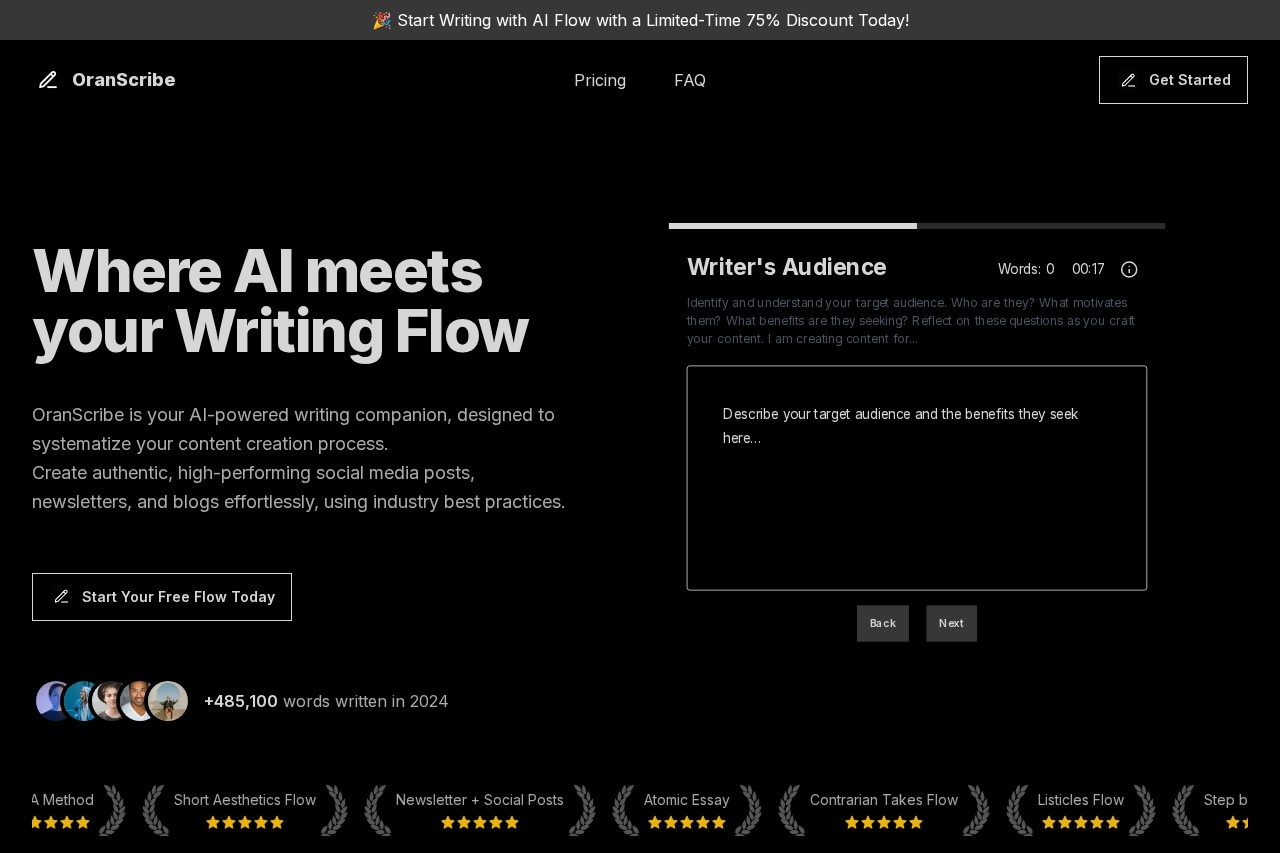Click the OranScribe pencil logo icon

pos(48,80)
